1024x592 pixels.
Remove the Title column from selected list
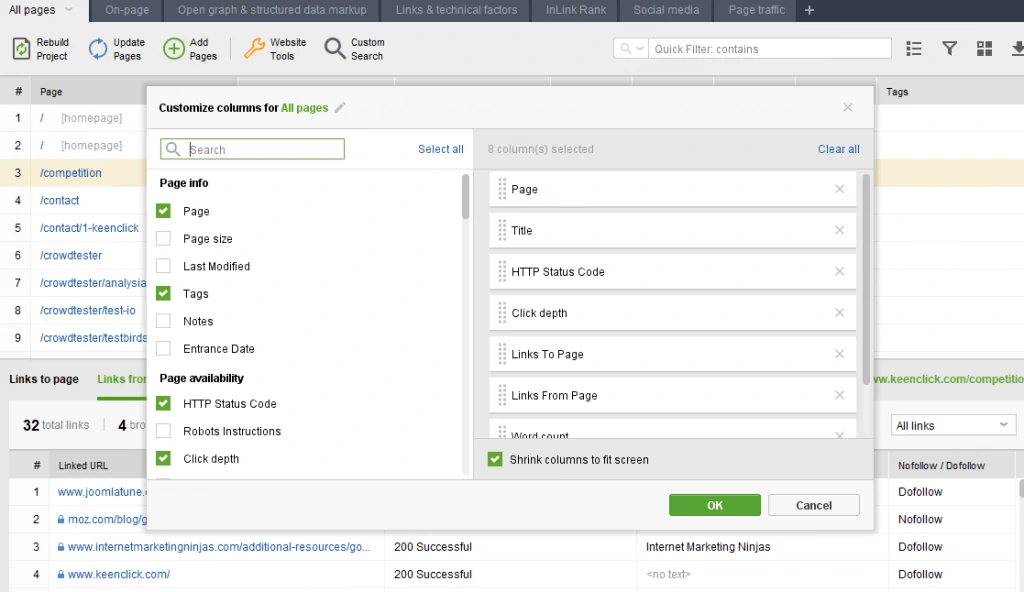[840, 230]
